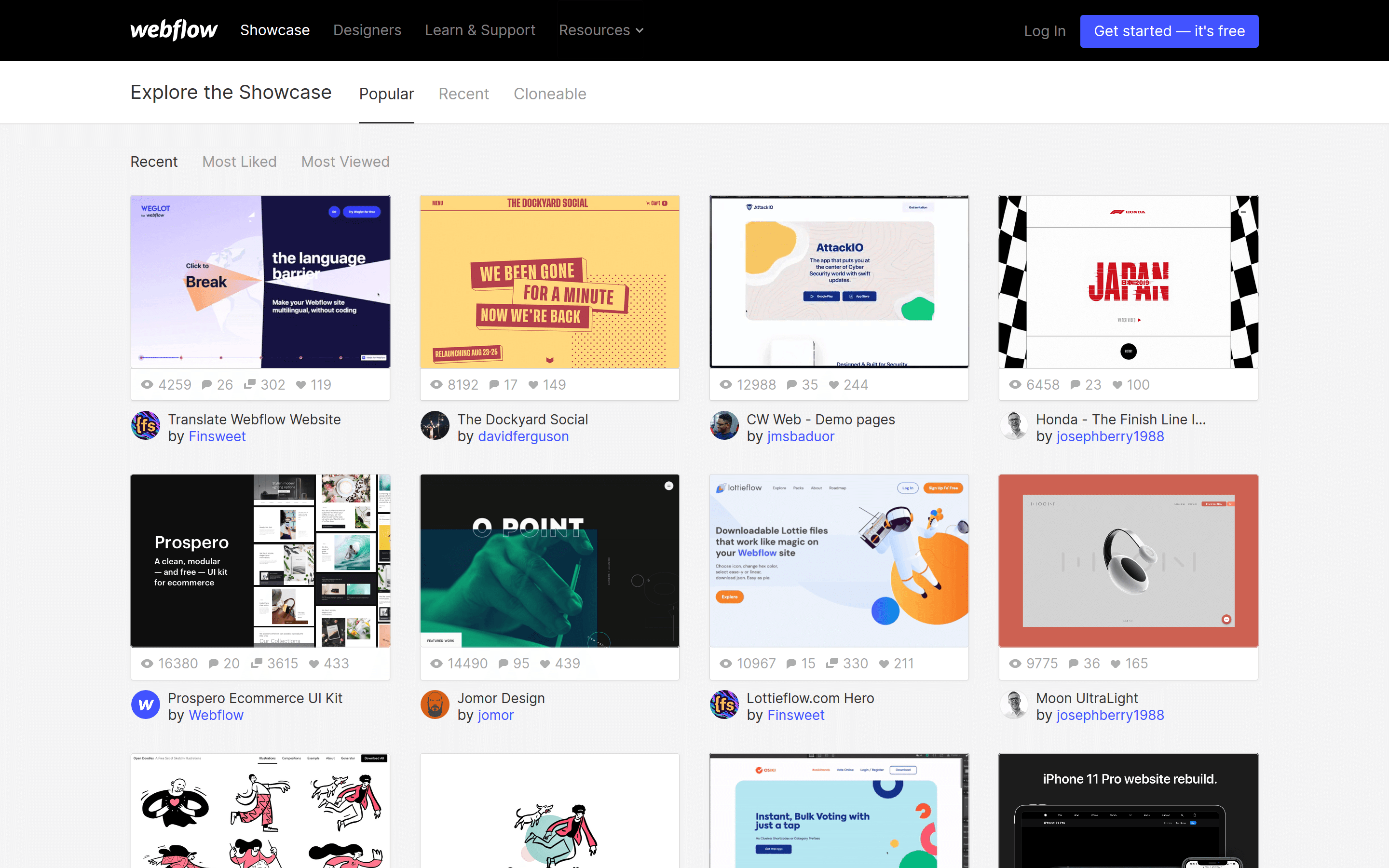Open the Resources dropdown menu
Image resolution: width=1389 pixels, height=868 pixels.
[x=600, y=30]
